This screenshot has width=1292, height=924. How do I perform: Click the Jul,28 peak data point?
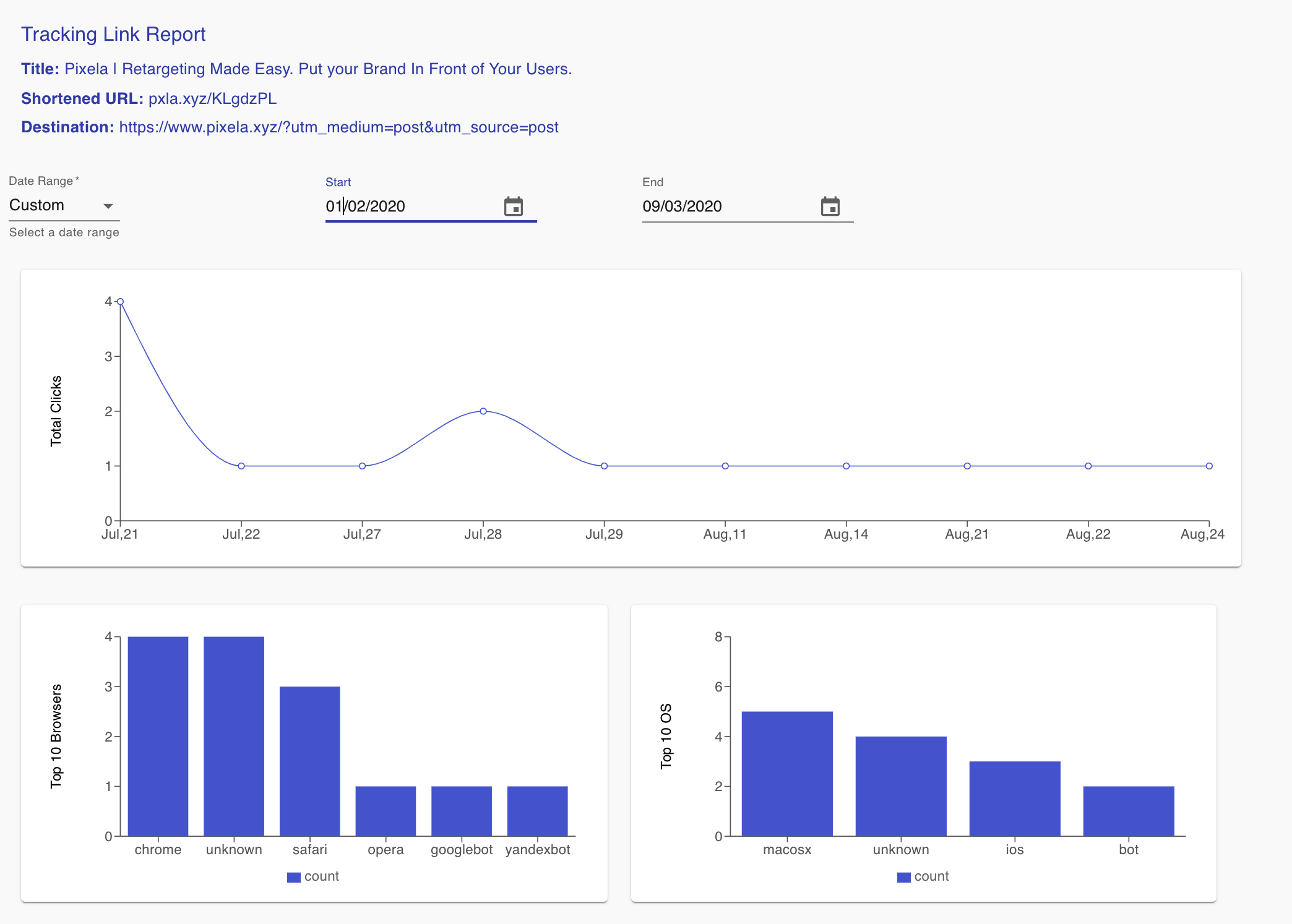tap(483, 411)
